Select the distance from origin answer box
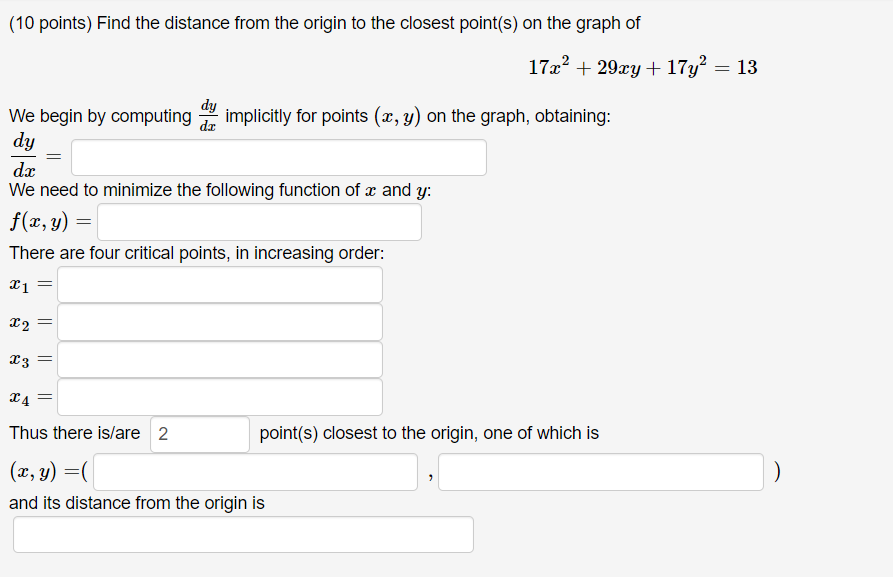The image size is (893, 577). (x=241, y=534)
